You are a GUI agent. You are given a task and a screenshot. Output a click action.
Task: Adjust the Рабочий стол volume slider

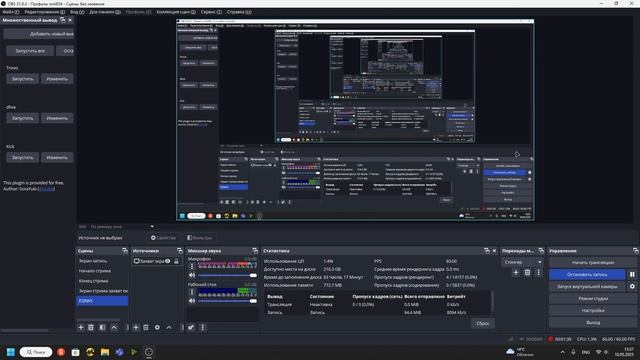tap(227, 301)
